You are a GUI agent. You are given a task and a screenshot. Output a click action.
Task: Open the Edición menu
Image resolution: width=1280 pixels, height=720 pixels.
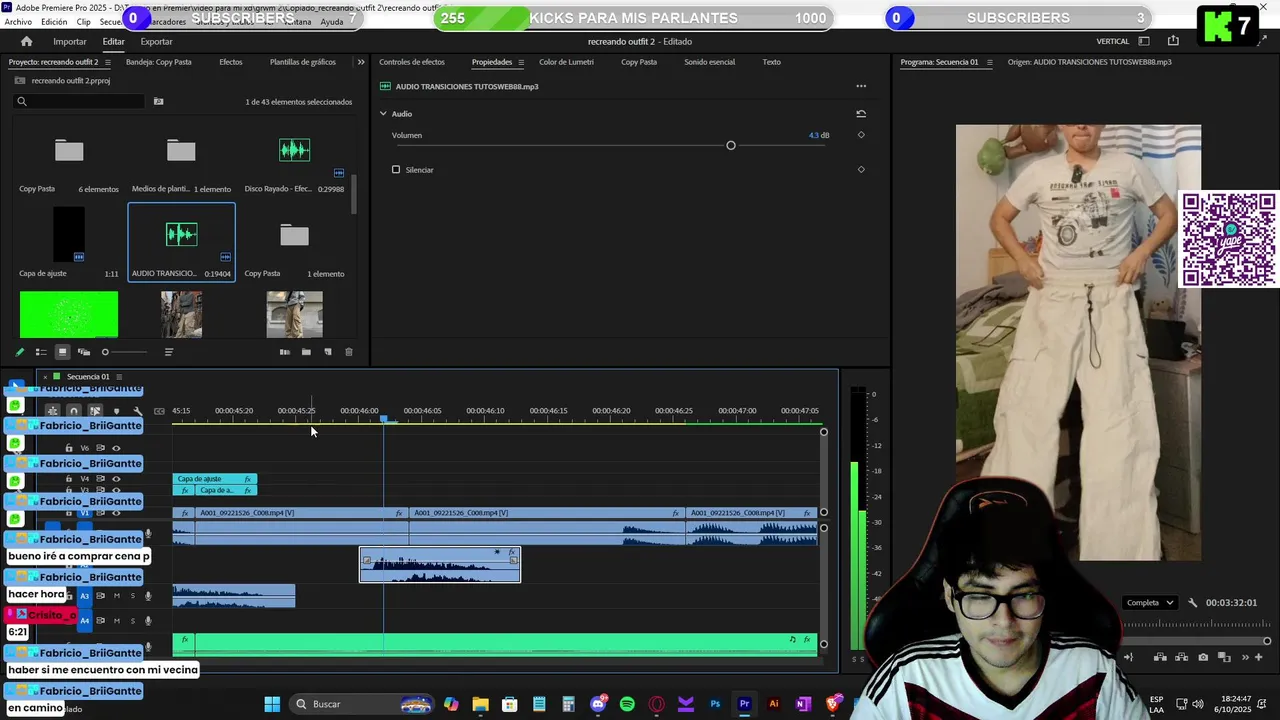tap(54, 21)
